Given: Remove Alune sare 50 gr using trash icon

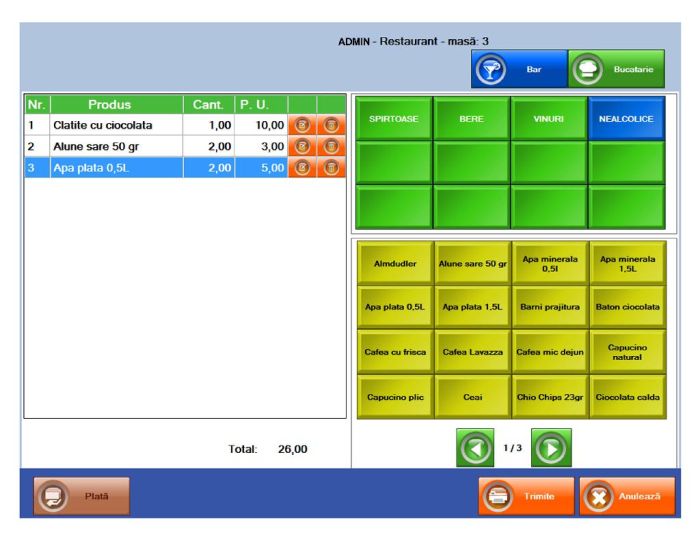Looking at the screenshot, I should coord(331,146).
